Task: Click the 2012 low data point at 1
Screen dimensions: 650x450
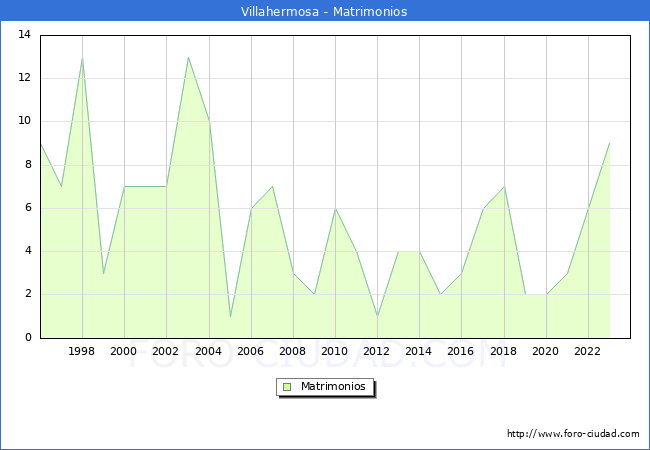Action: [378, 317]
